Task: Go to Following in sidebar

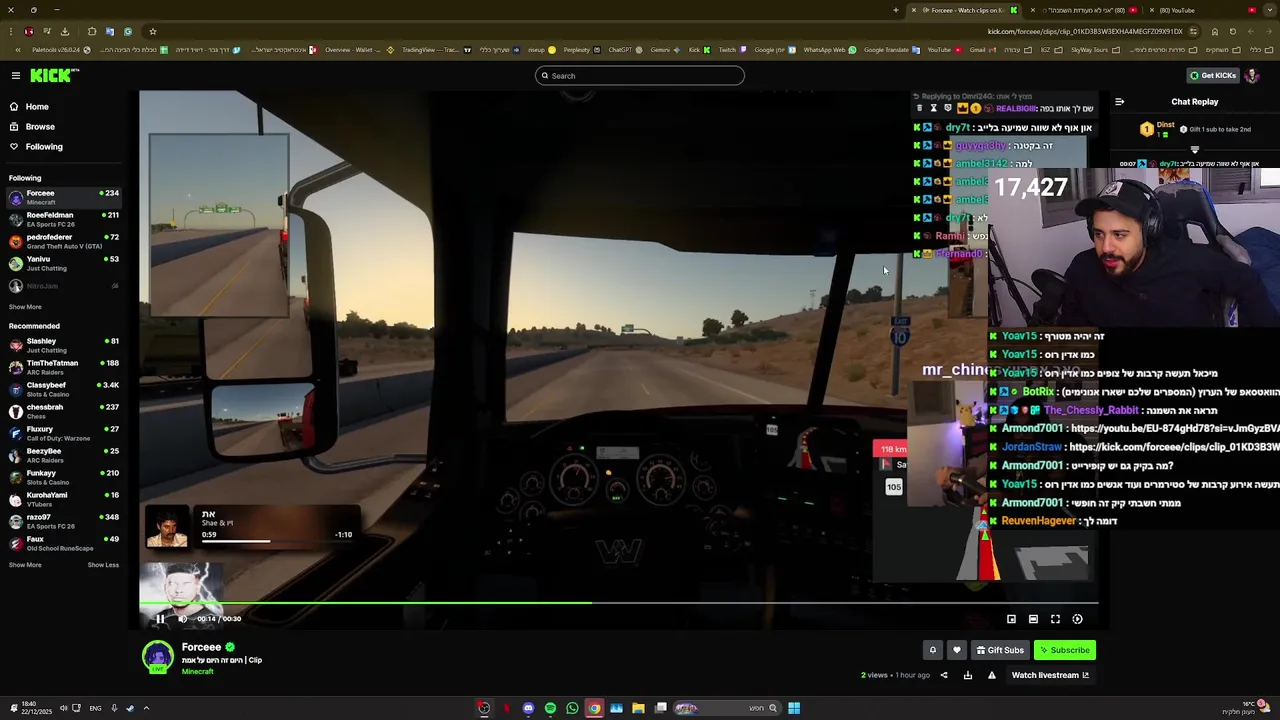Action: point(44,147)
